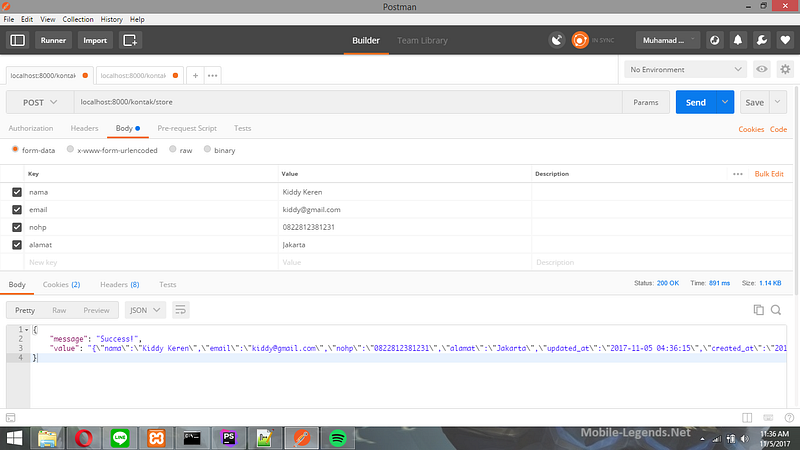Open XAMPP from the taskbar

click(x=156, y=438)
